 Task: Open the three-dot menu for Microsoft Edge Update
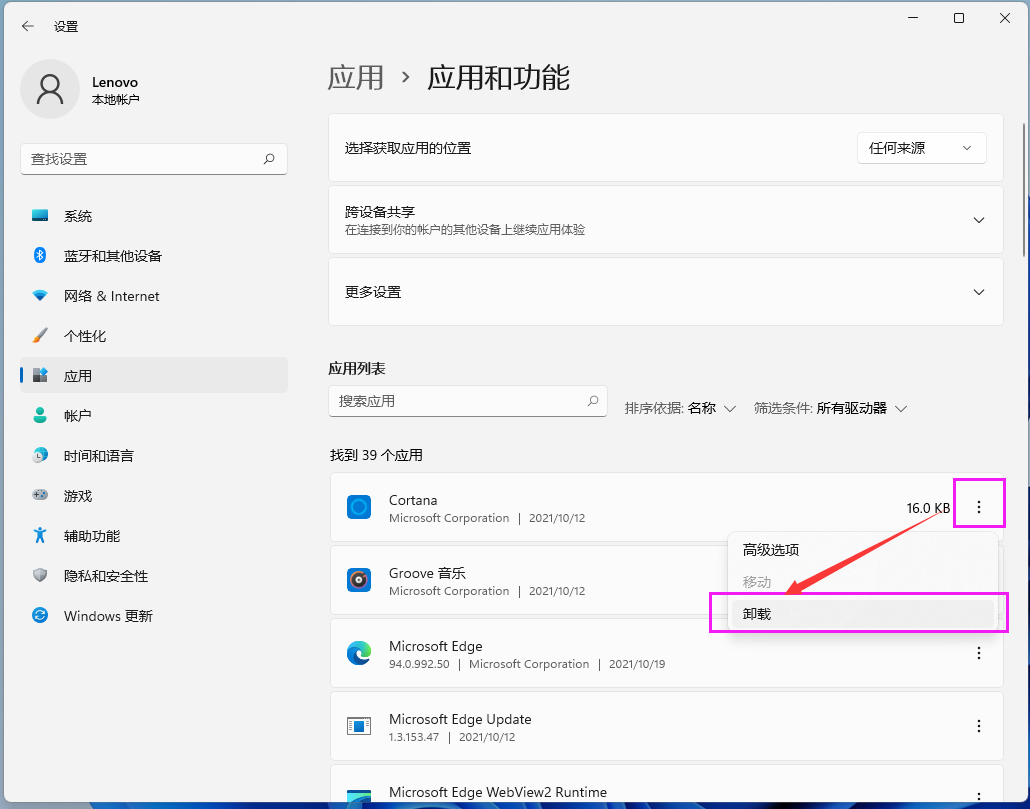tap(979, 726)
